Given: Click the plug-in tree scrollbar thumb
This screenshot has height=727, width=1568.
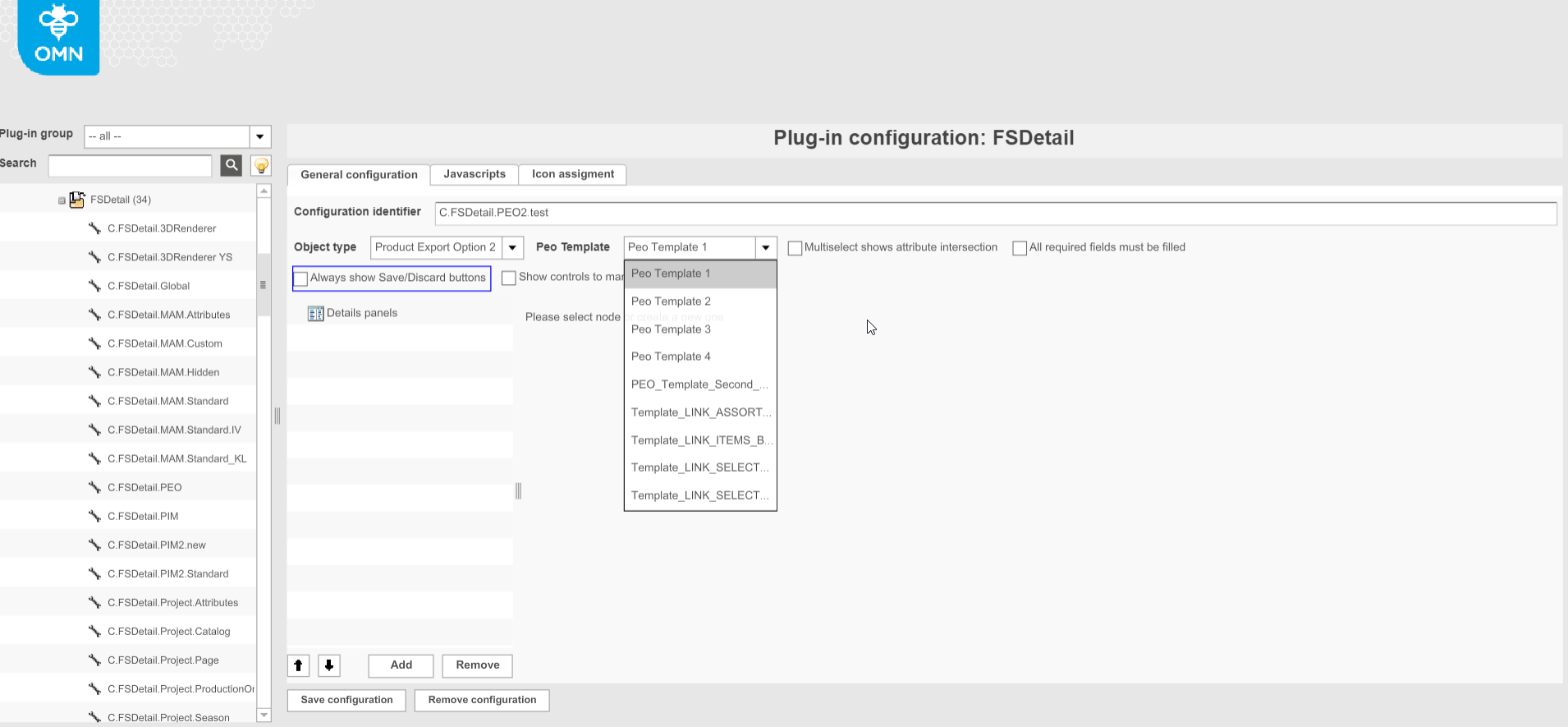Looking at the screenshot, I should point(264,285).
